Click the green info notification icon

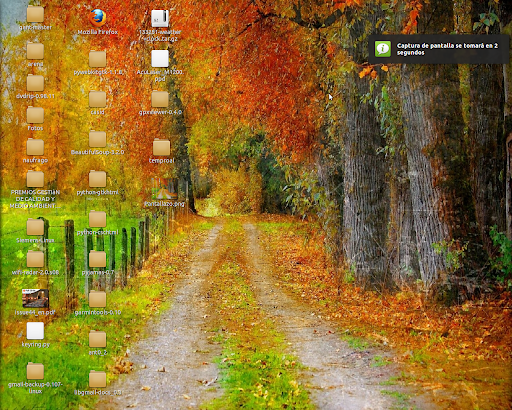tap(383, 49)
